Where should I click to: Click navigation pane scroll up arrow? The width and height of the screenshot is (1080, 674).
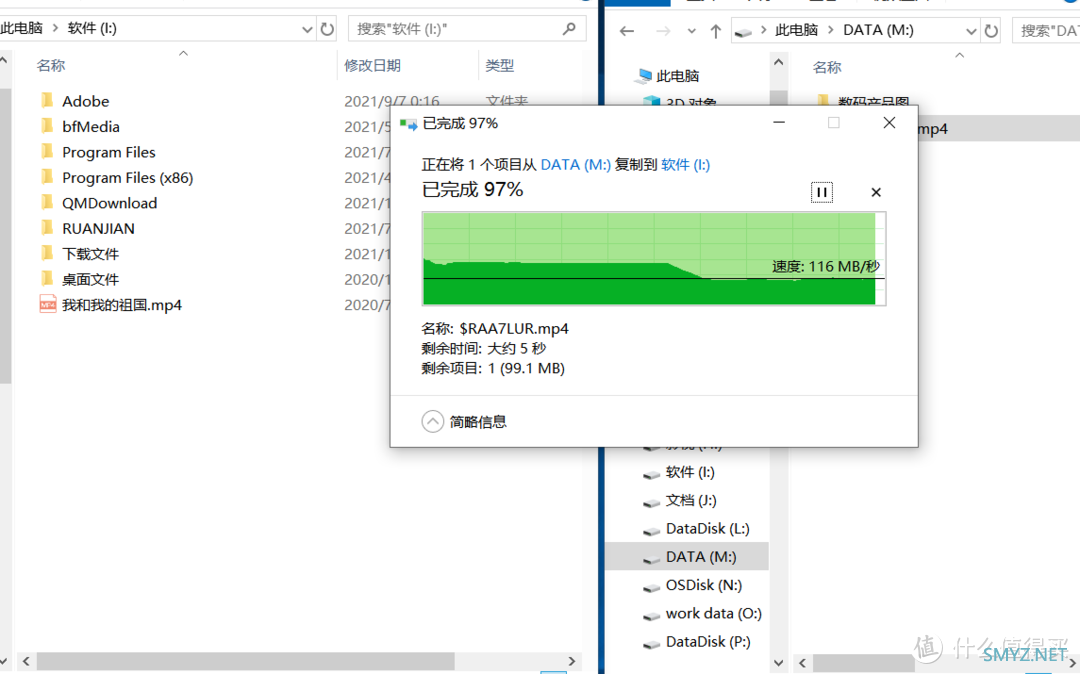tap(778, 62)
